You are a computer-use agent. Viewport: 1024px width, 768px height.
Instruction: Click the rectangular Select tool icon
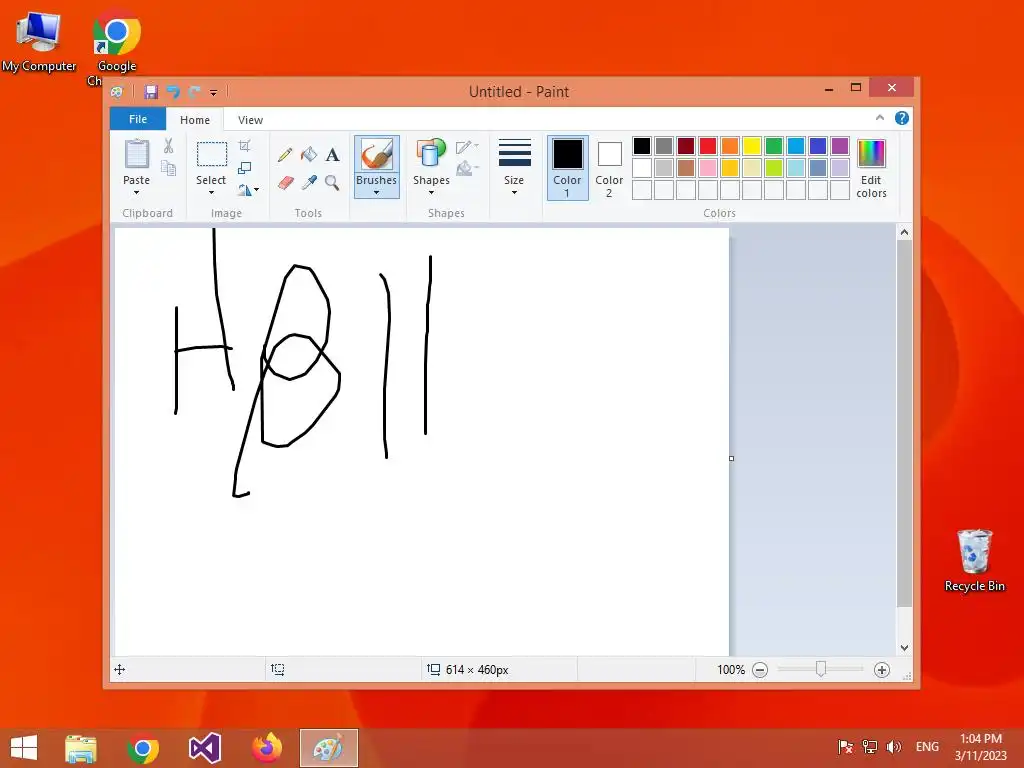click(212, 155)
